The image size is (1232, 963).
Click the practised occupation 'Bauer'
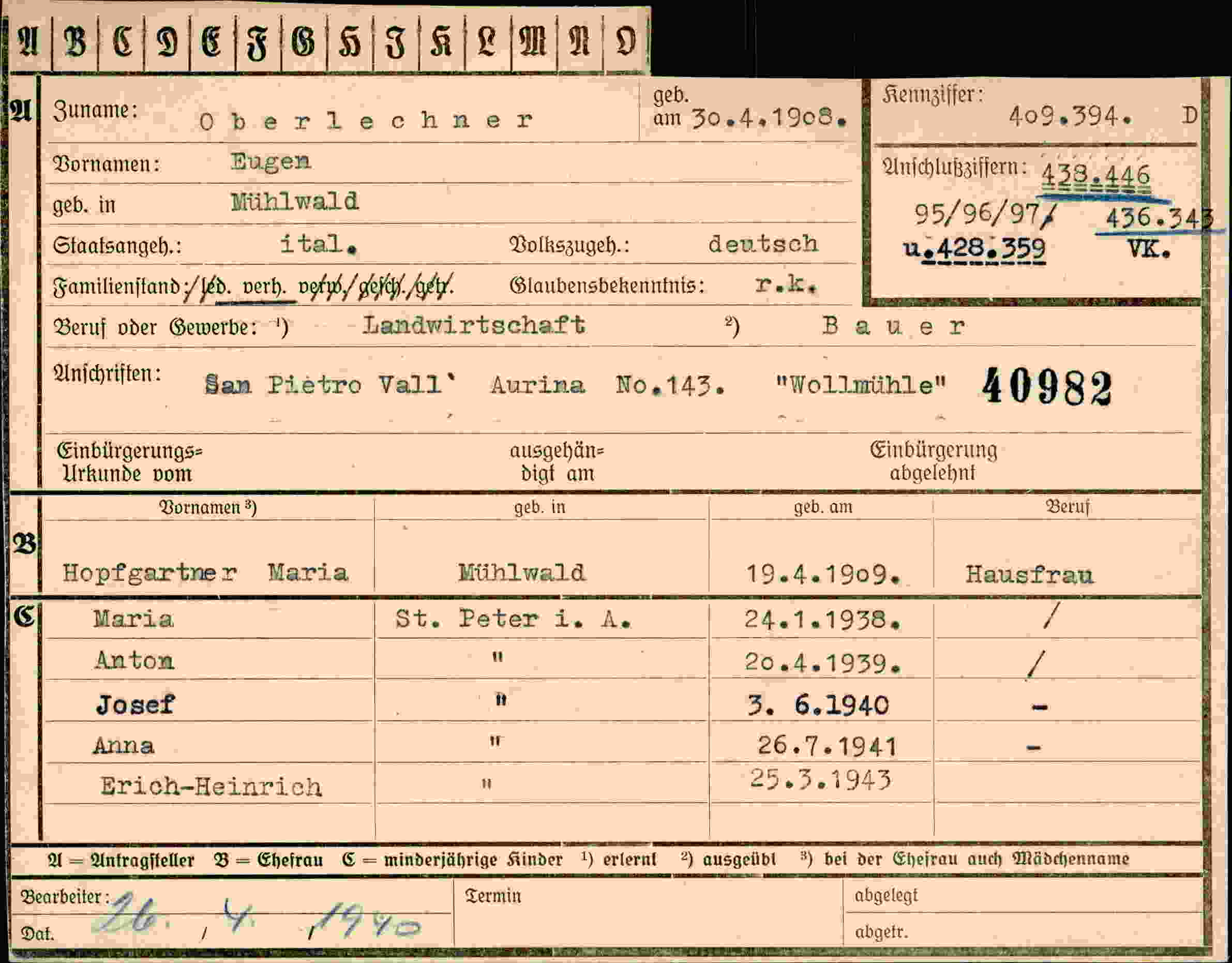tap(894, 326)
